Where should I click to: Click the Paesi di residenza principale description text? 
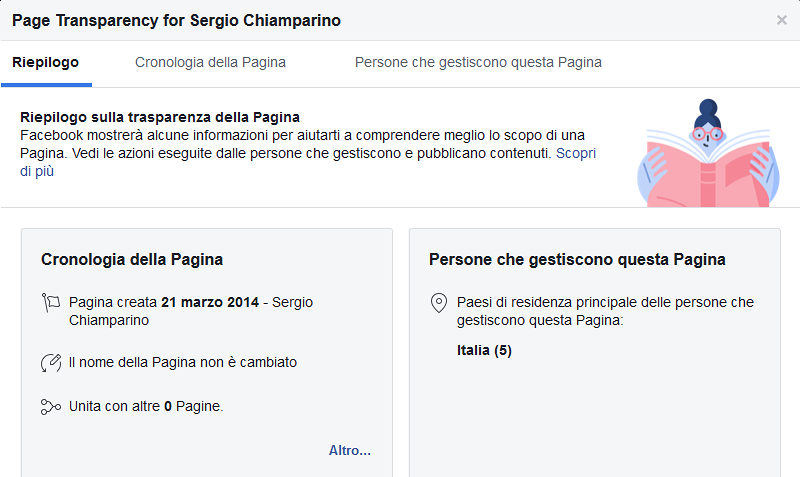(605, 311)
